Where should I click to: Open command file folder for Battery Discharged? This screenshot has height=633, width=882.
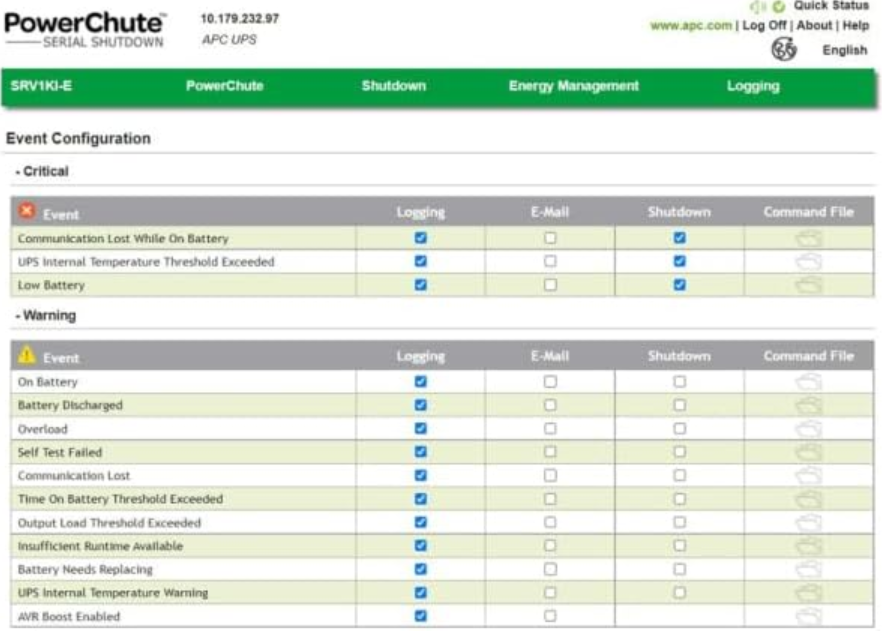tap(808, 405)
